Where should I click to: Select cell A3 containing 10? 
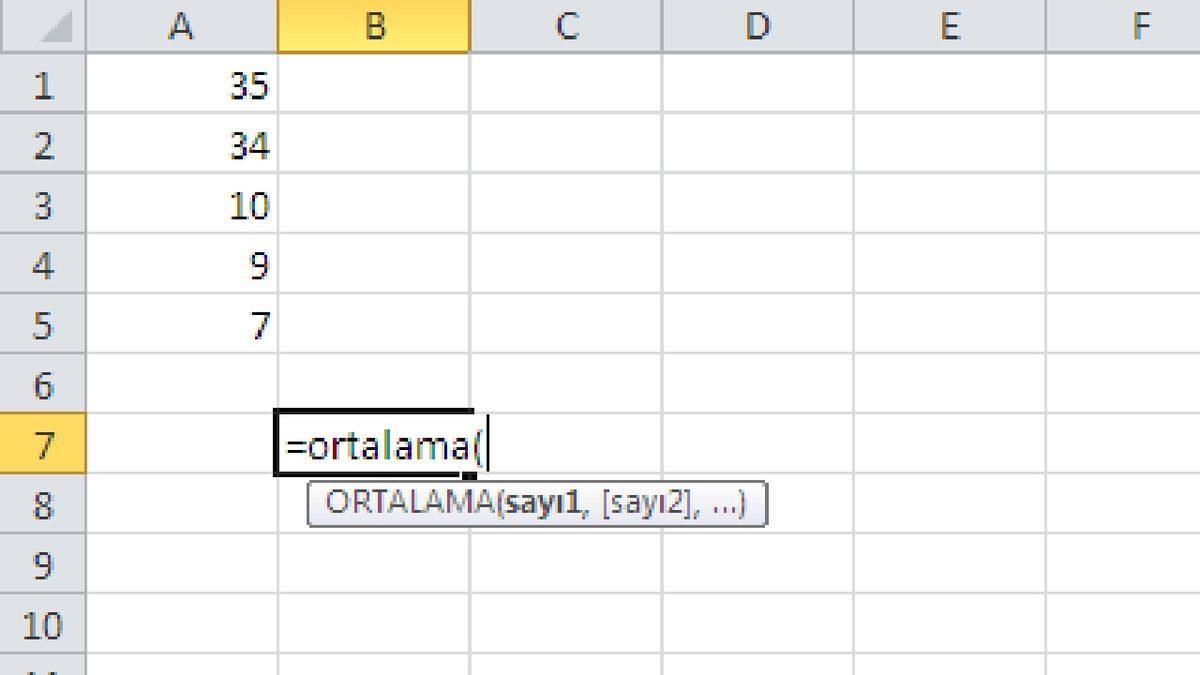tap(182, 207)
